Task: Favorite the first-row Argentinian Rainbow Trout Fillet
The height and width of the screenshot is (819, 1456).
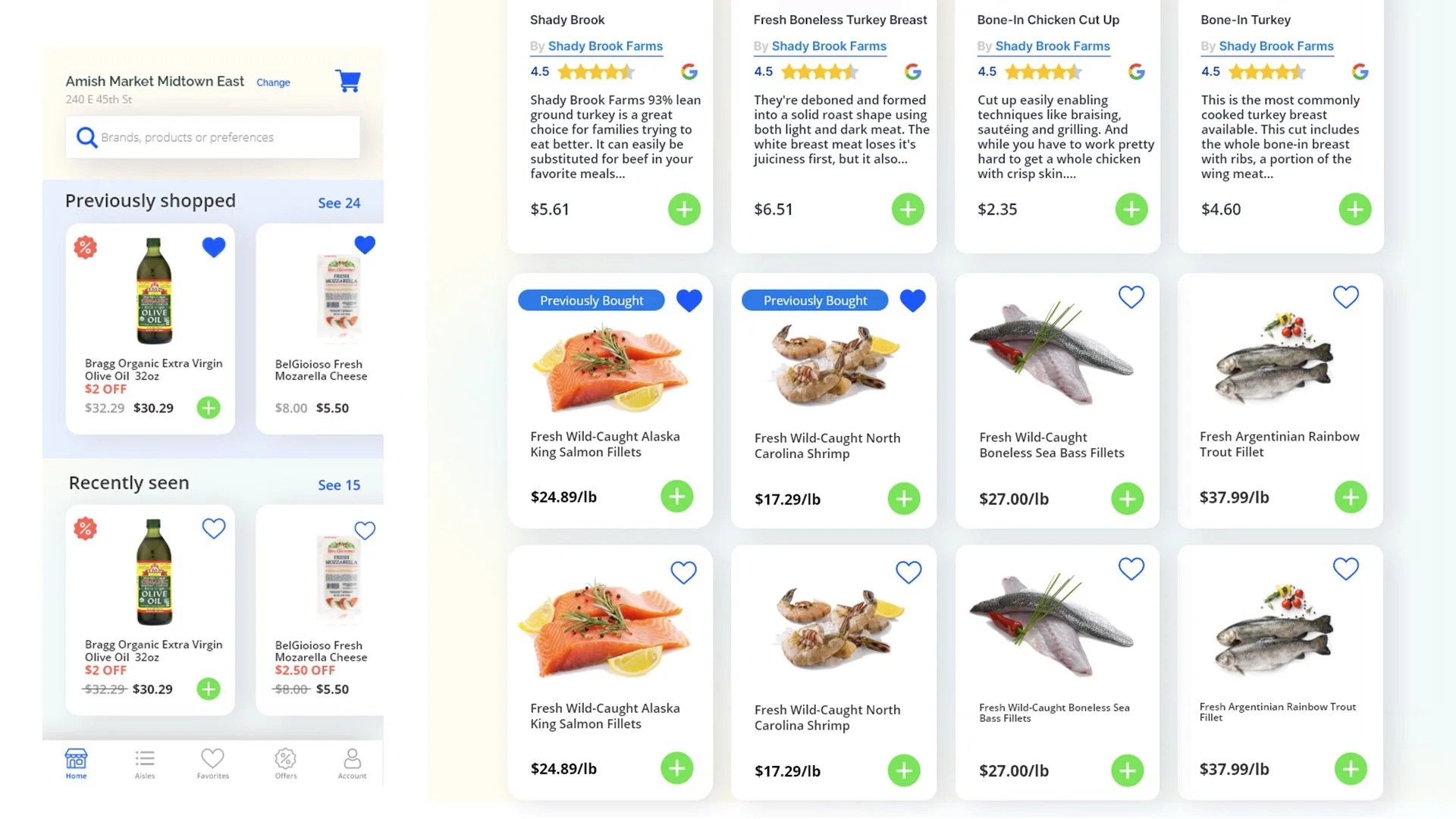Action: click(1346, 297)
